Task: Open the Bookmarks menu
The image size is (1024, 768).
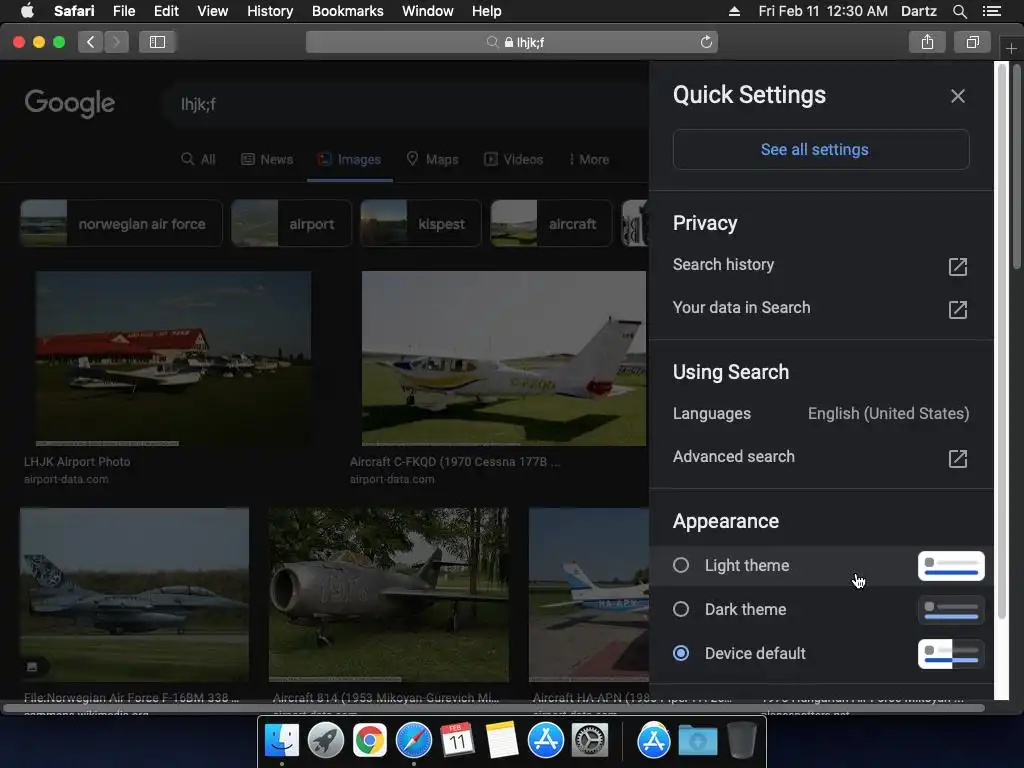Action: point(347,11)
